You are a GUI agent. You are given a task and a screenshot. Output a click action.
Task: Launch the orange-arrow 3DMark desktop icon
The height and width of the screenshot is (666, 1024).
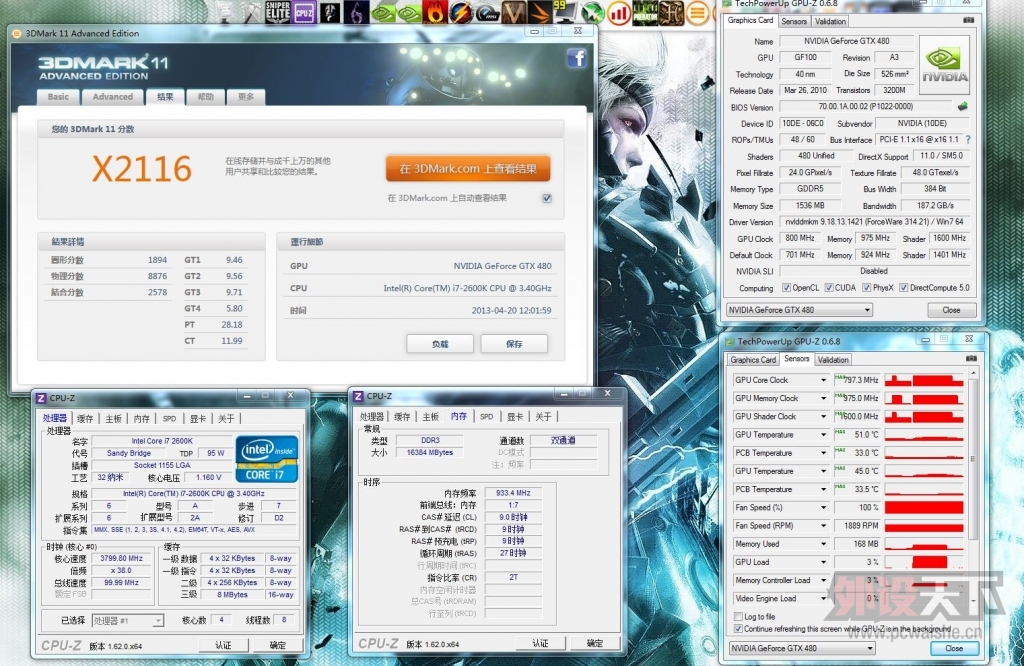tap(539, 12)
